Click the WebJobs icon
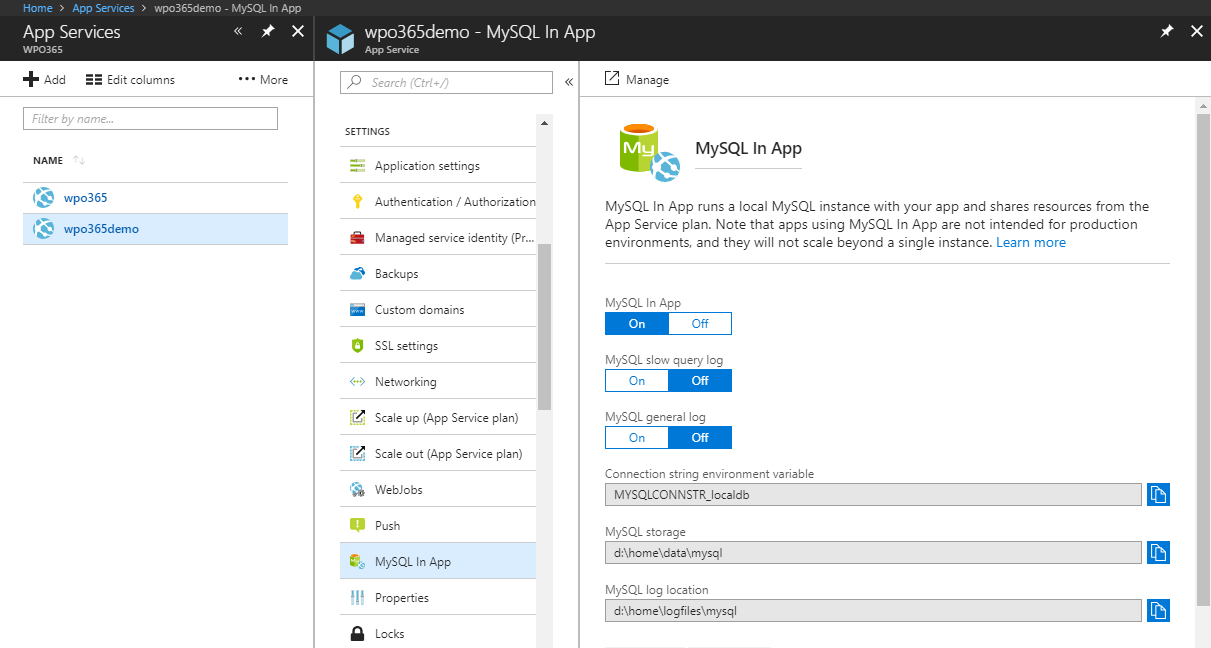The image size is (1211, 648). 357,490
